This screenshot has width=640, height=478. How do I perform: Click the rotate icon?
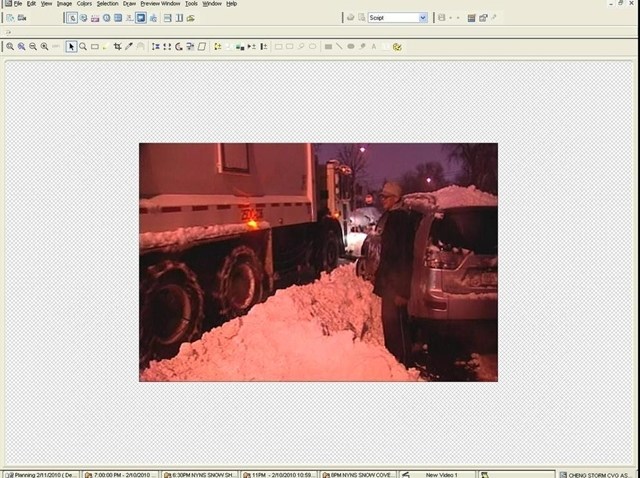pos(178,47)
